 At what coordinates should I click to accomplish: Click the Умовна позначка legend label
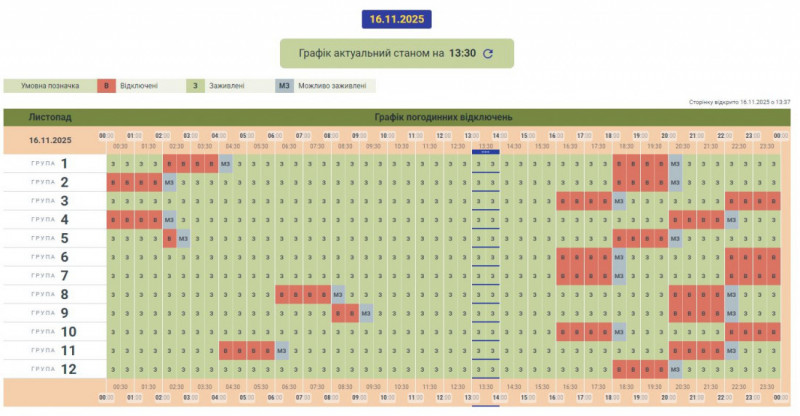pos(48,86)
